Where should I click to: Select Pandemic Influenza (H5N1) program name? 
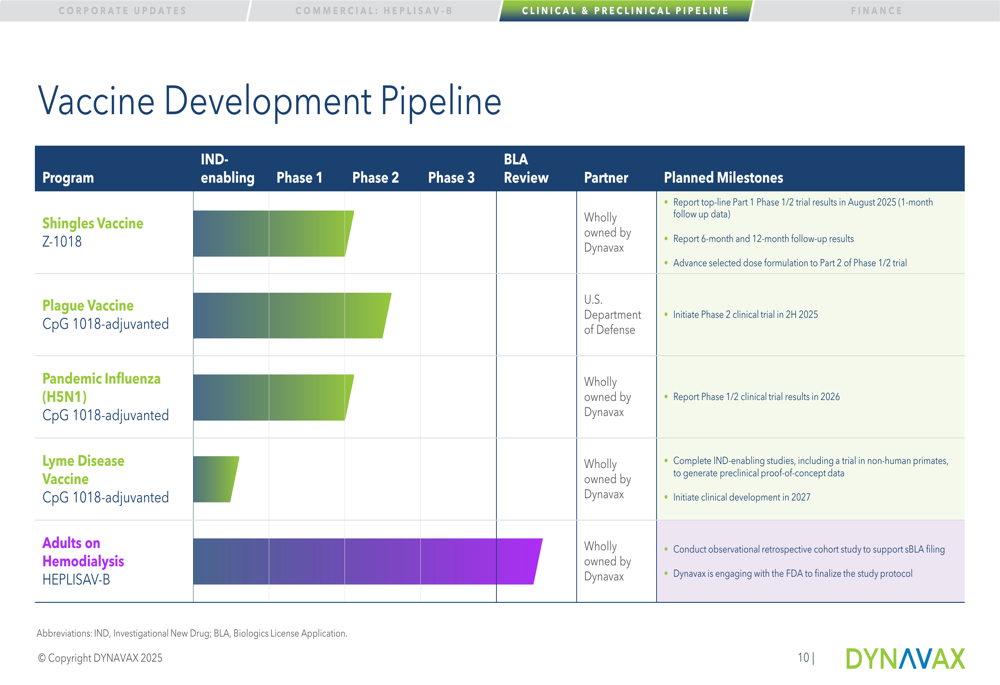[101, 387]
